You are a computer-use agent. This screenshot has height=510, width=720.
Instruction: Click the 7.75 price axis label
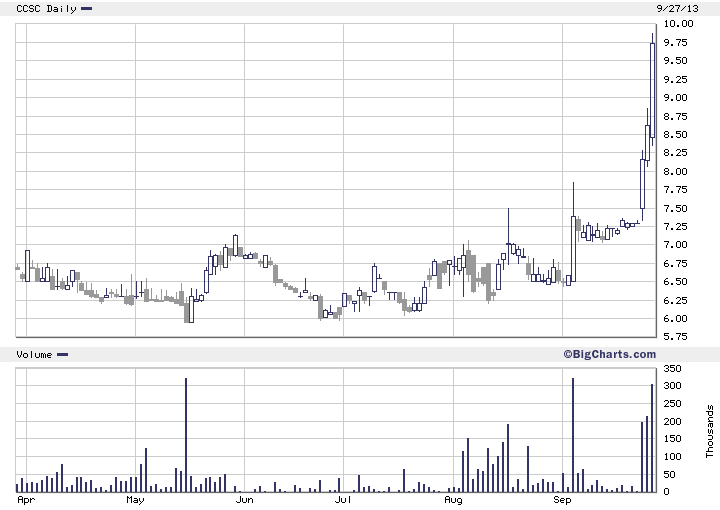(x=675, y=190)
